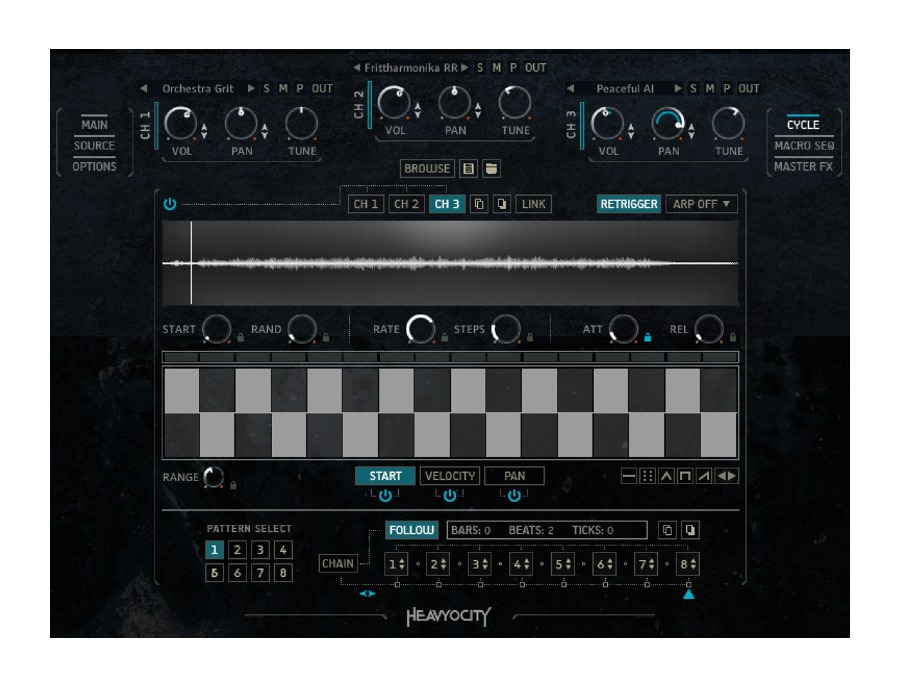Mute channel 1 with the M button

(283, 89)
